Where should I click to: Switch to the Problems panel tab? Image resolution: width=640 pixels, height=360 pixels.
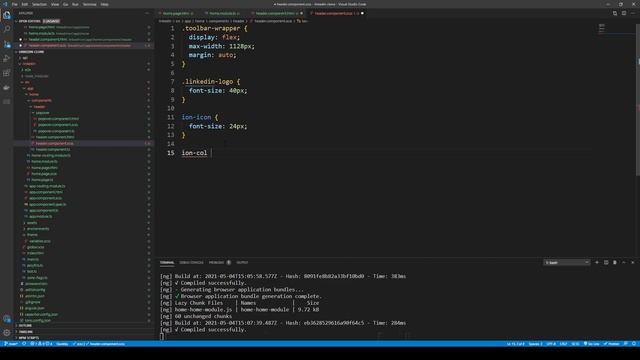point(220,262)
